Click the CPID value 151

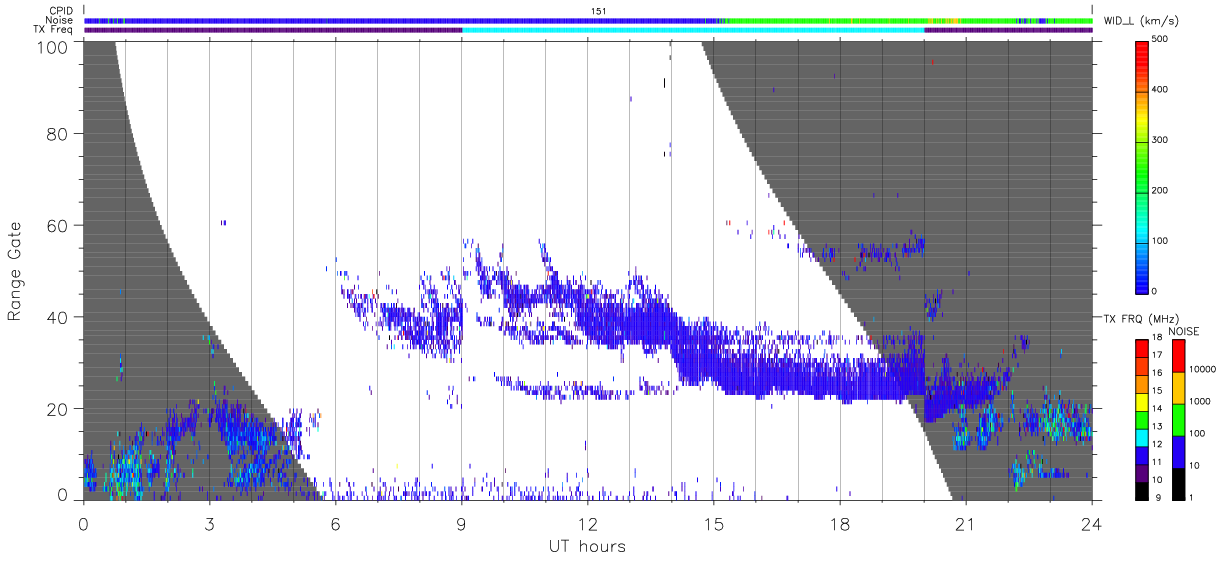[599, 11]
